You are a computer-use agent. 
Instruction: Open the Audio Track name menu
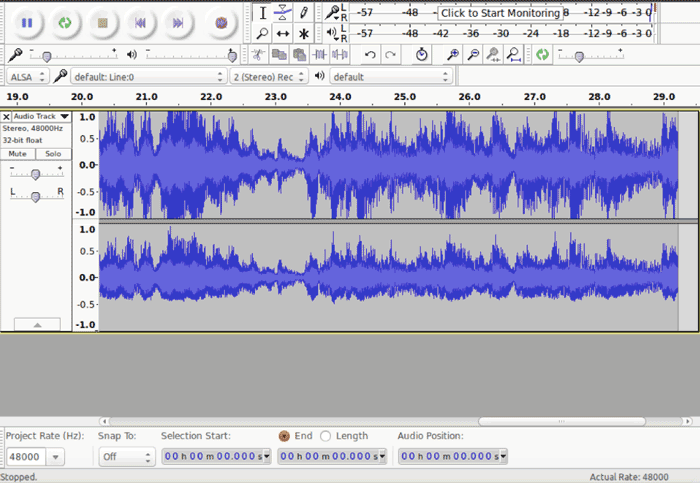tap(40, 117)
